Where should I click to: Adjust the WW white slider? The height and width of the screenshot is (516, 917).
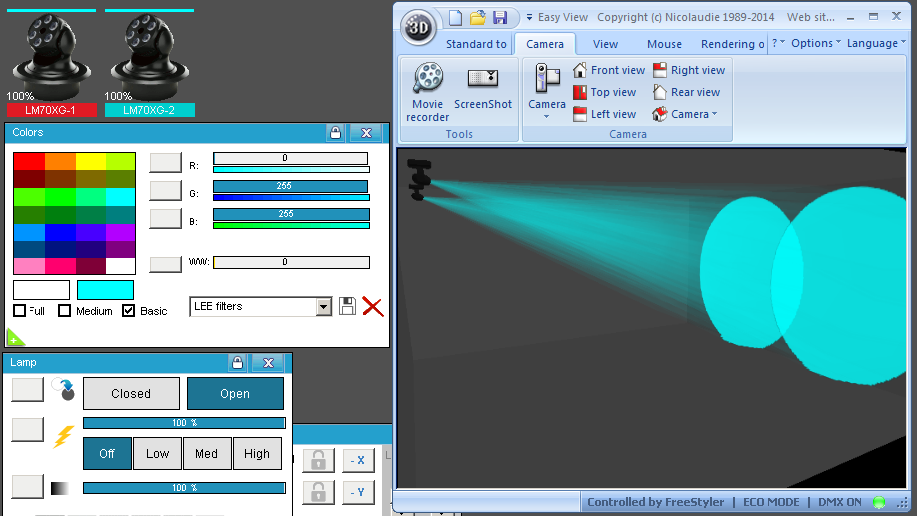291,262
